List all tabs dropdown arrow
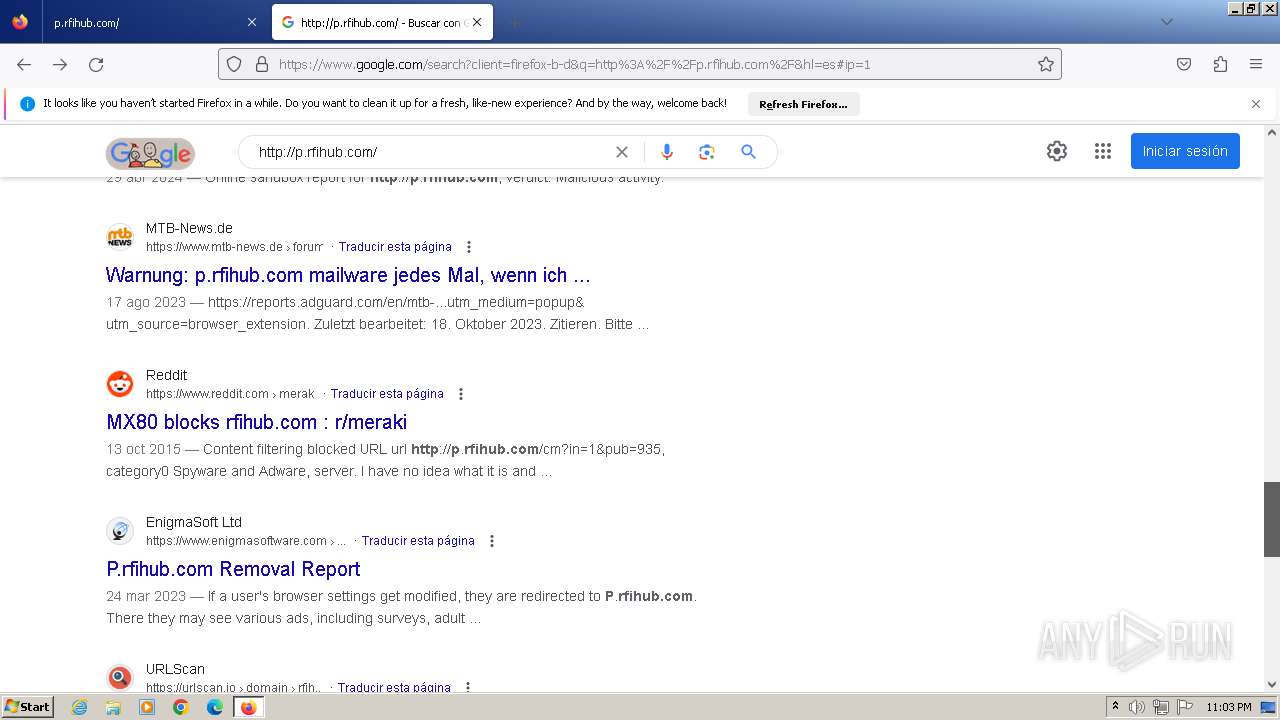The image size is (1280, 720). [x=1166, y=22]
